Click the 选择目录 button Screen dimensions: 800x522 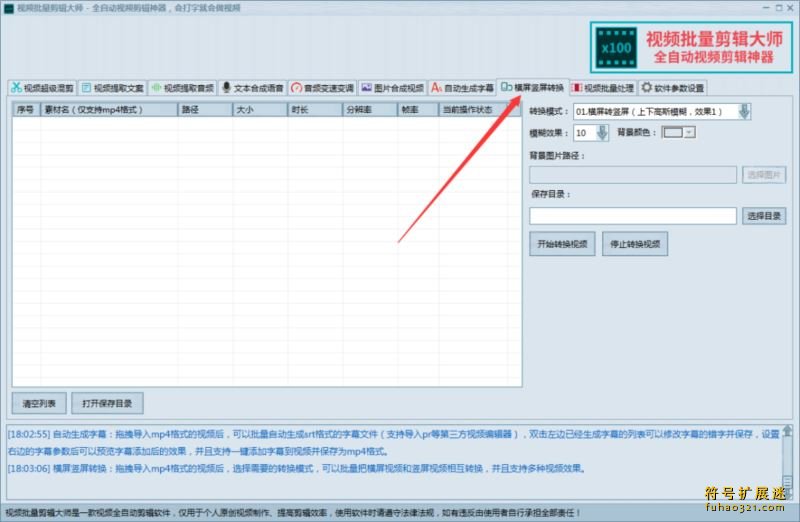[765, 215]
